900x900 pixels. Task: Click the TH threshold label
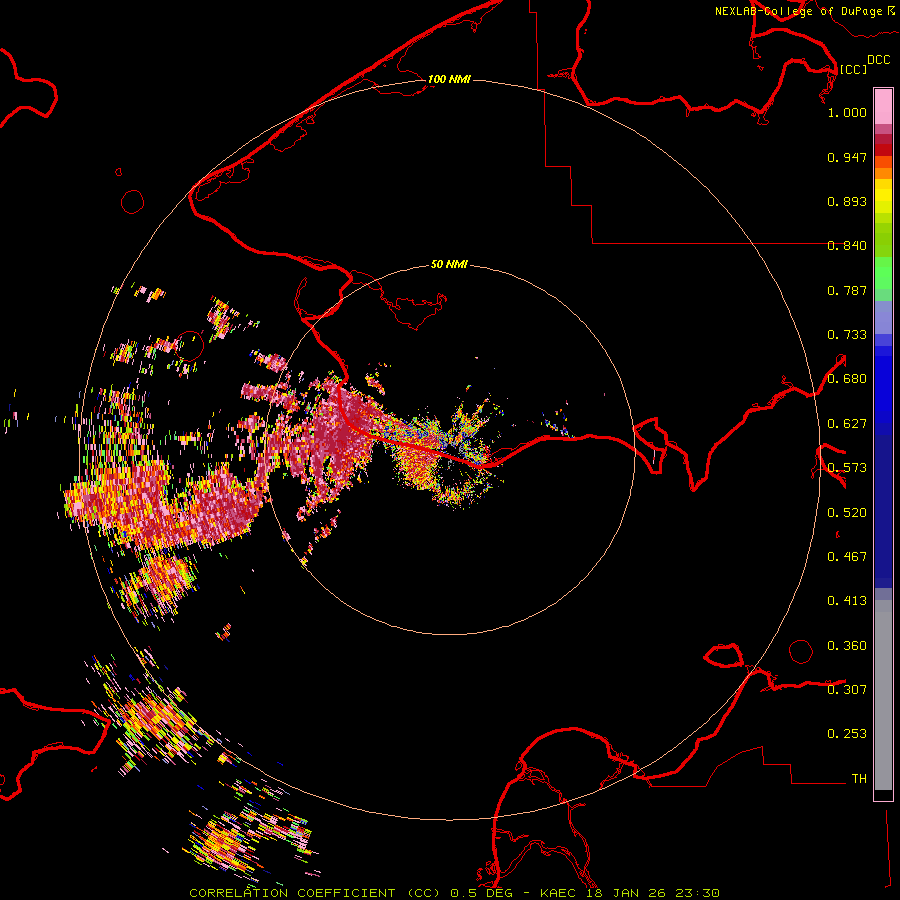(x=858, y=778)
